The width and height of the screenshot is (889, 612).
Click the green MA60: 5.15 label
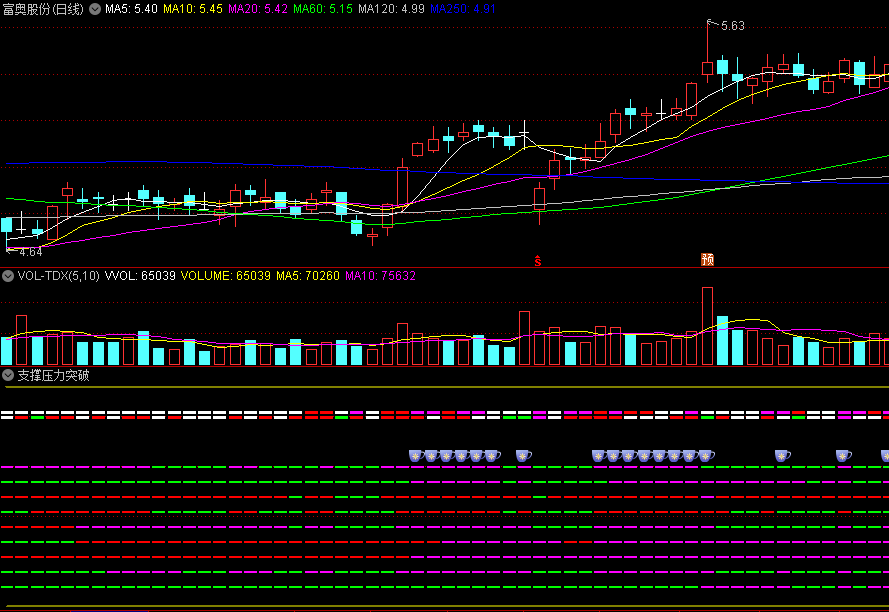[323, 9]
